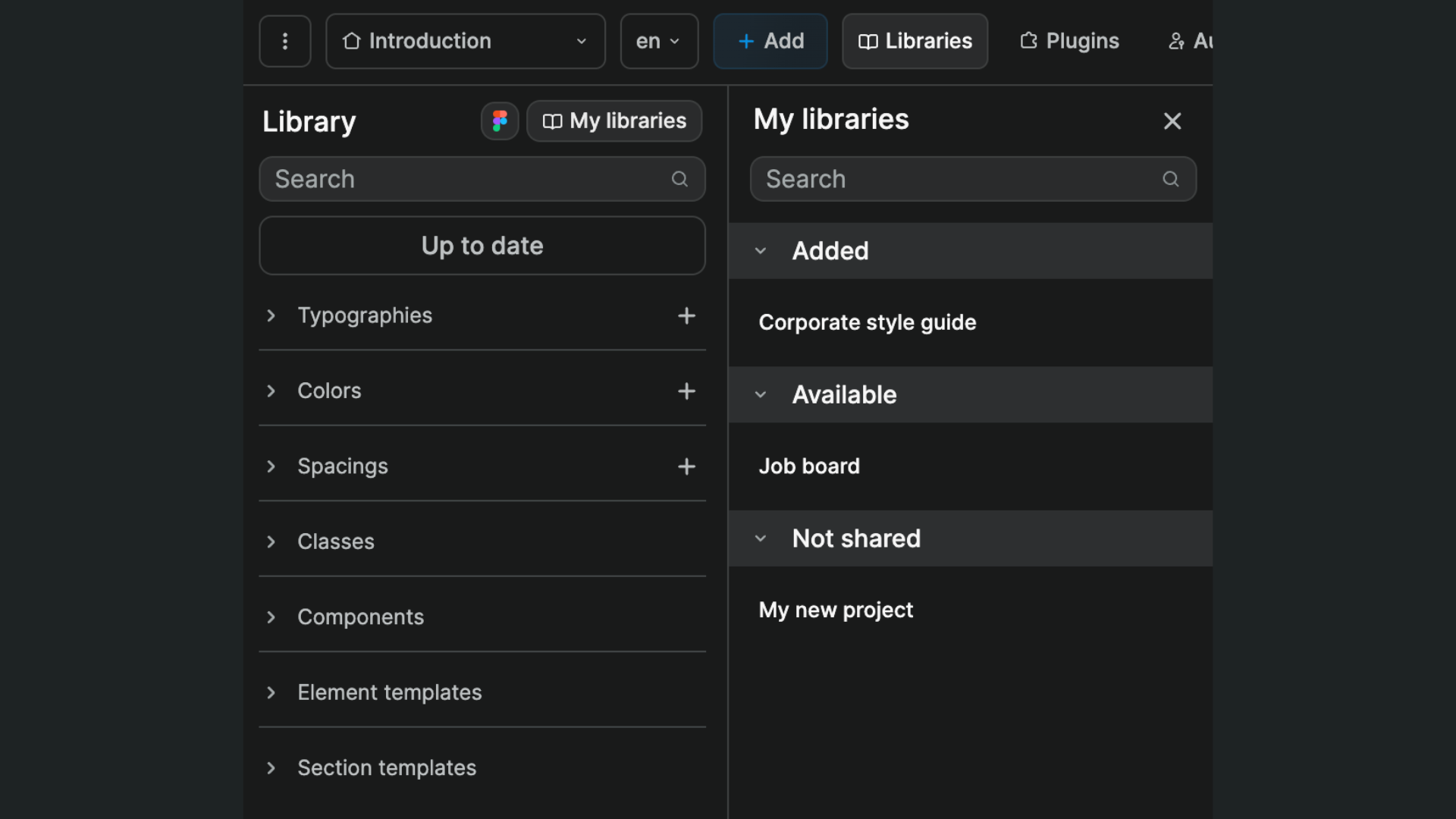Click the home icon beside Introduction
1456x819 pixels.
[x=351, y=41]
